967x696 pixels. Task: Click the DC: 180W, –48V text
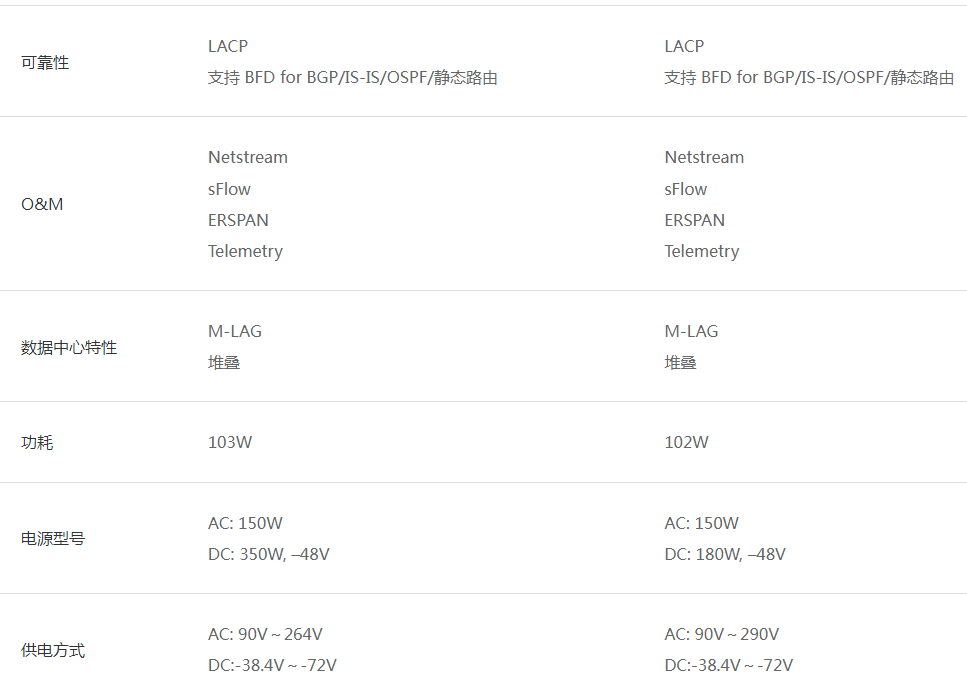coord(725,554)
